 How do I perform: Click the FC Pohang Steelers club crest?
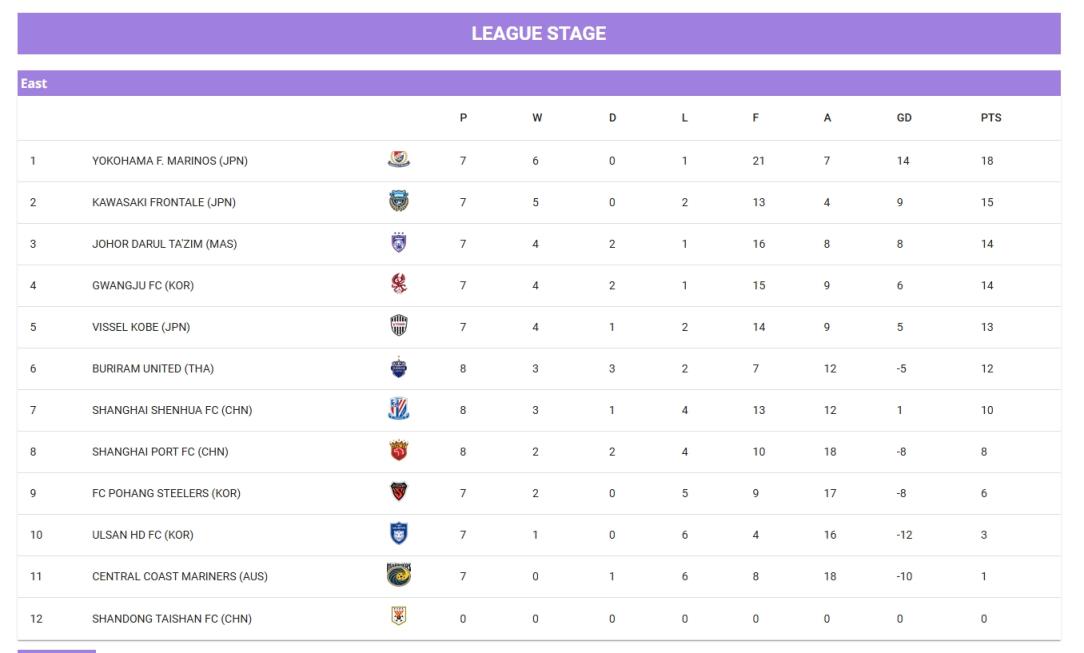pyautogui.click(x=398, y=492)
